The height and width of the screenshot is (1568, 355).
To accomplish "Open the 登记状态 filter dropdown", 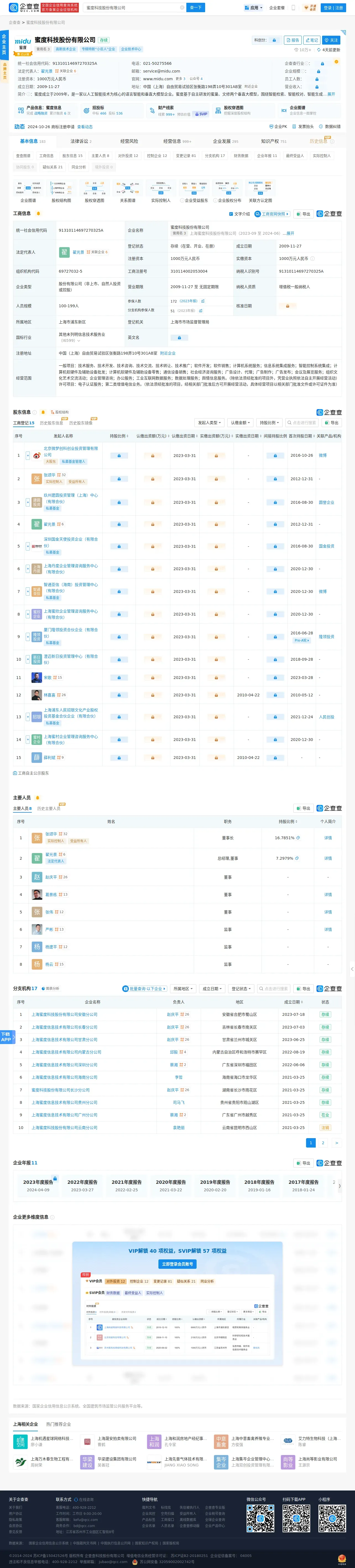I will coord(241,988).
